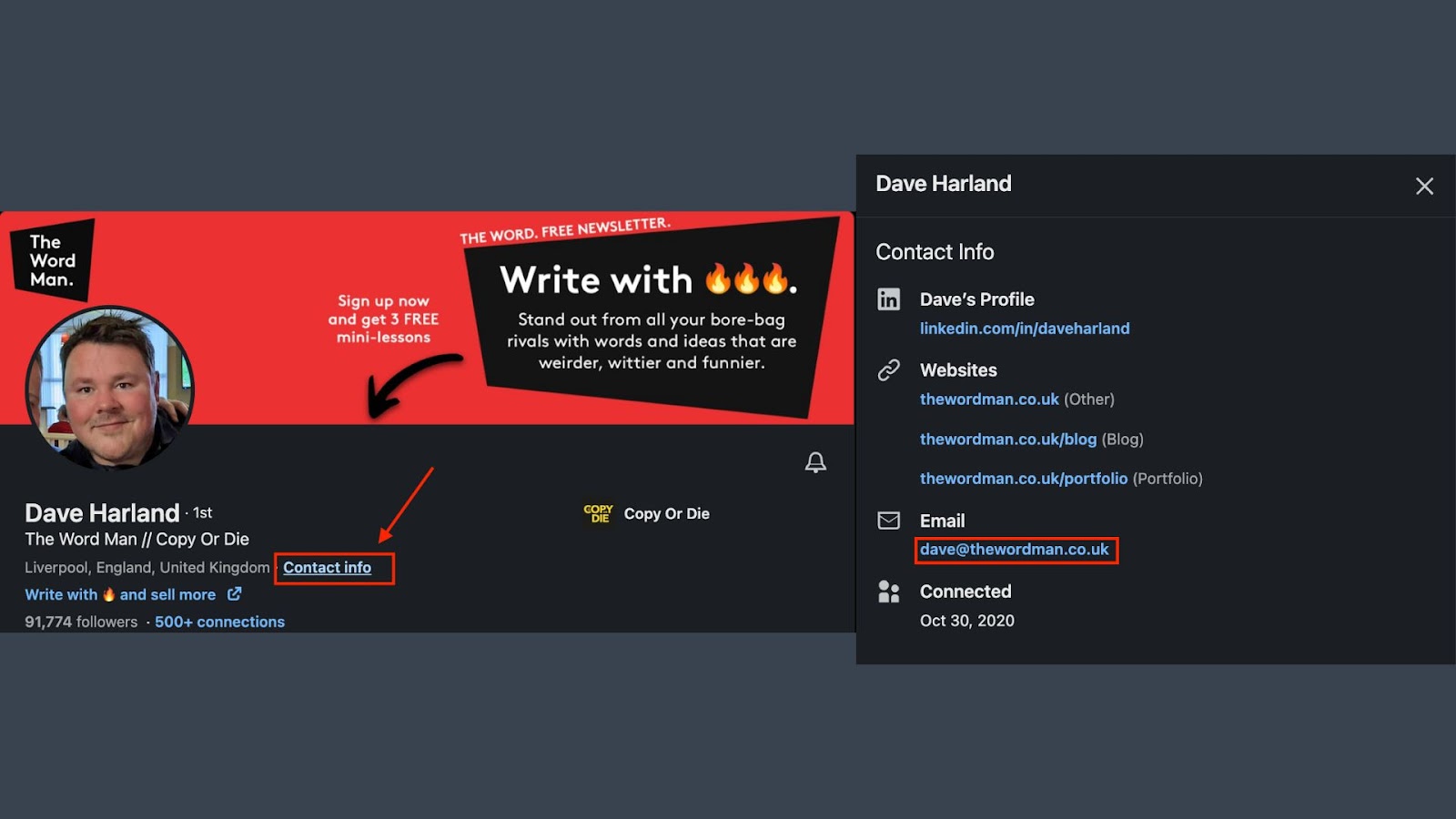Click the Dave Harland panel title
This screenshot has width=1456, height=819.
pos(944,184)
